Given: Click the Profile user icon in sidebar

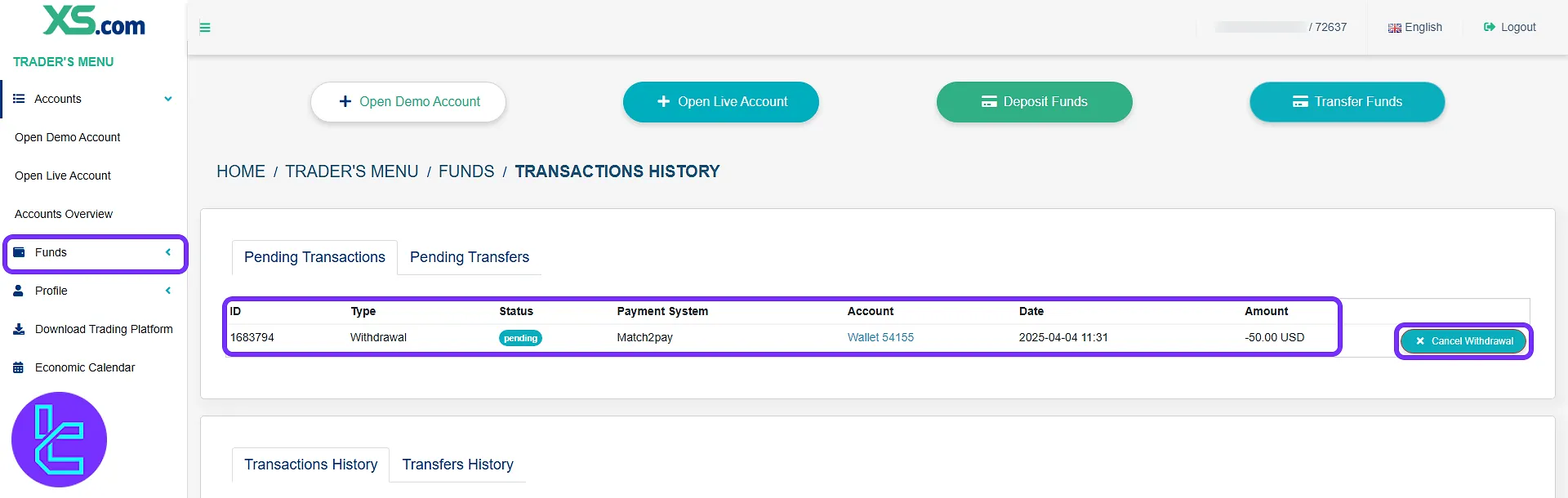Looking at the screenshot, I should [19, 291].
